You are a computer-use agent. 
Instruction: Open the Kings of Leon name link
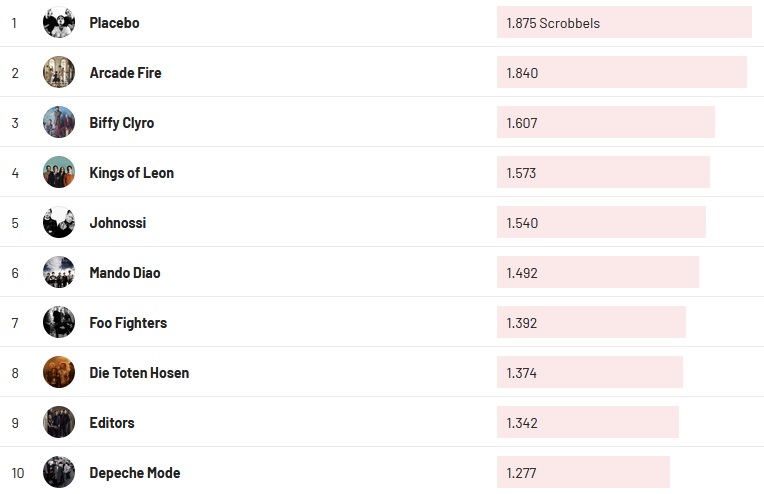(131, 173)
